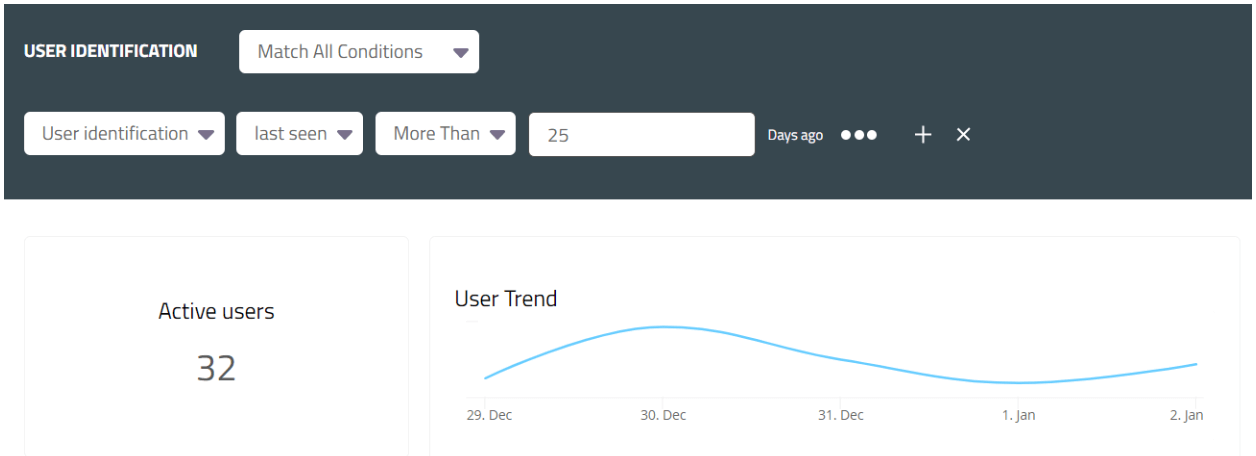Click the days value field showing 25
Image resolution: width=1256 pixels, height=456 pixels.
[641, 134]
